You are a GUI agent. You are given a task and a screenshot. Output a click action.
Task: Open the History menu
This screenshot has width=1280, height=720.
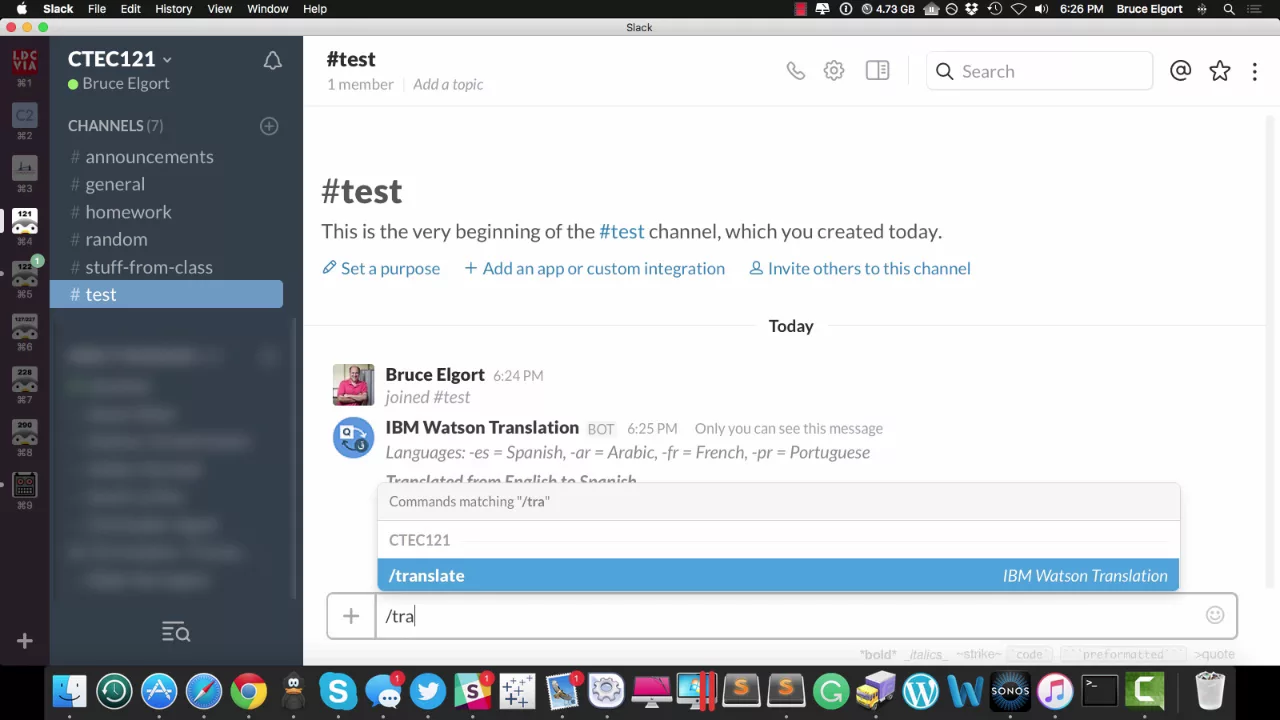(x=173, y=9)
